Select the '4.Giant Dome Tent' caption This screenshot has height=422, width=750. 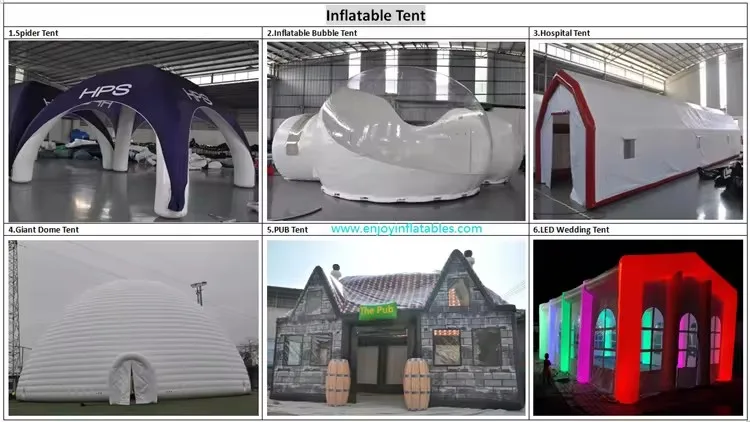click(x=44, y=230)
